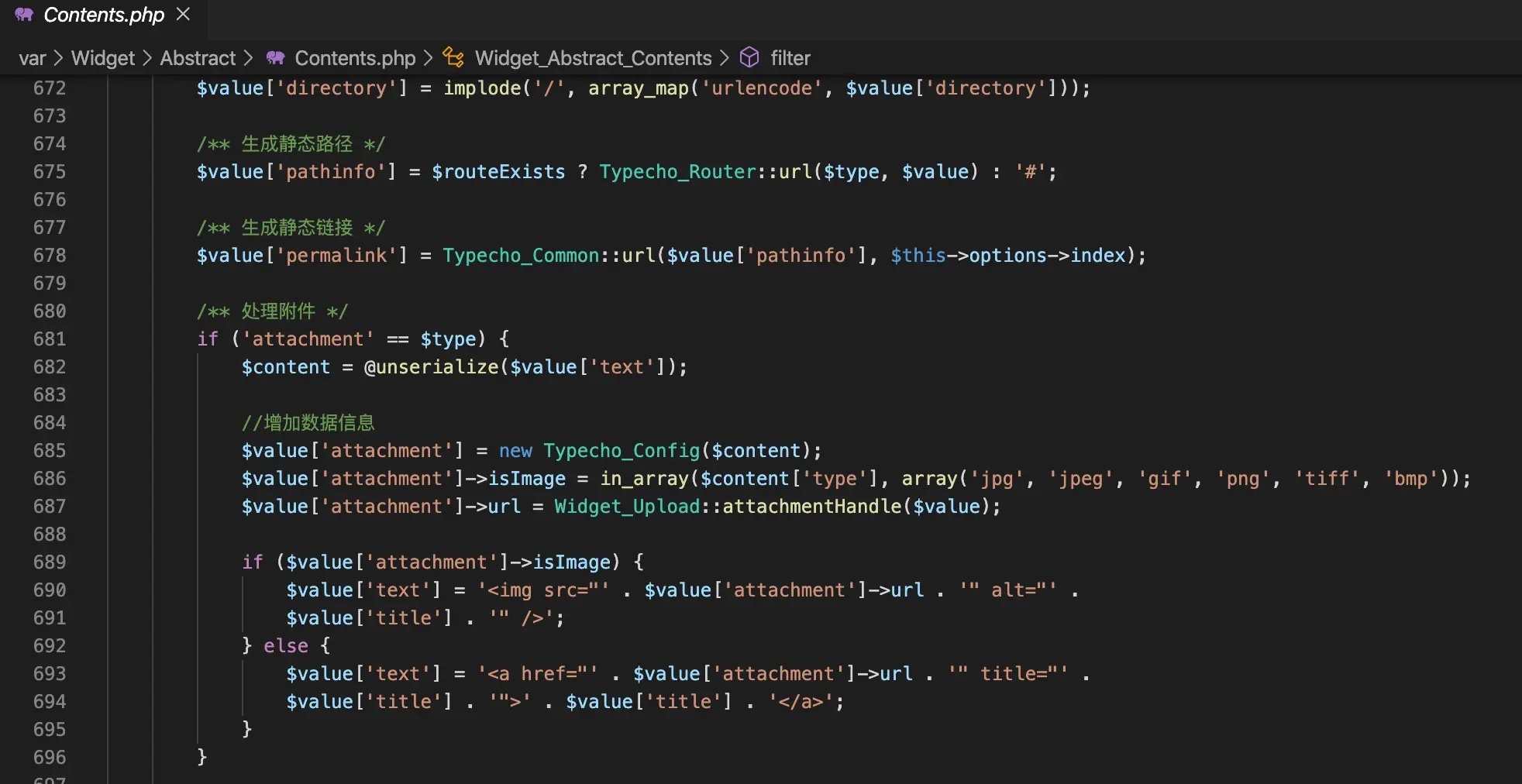This screenshot has width=1522, height=784.
Task: Click line number 678 in gutter
Action: pyautogui.click(x=50, y=256)
